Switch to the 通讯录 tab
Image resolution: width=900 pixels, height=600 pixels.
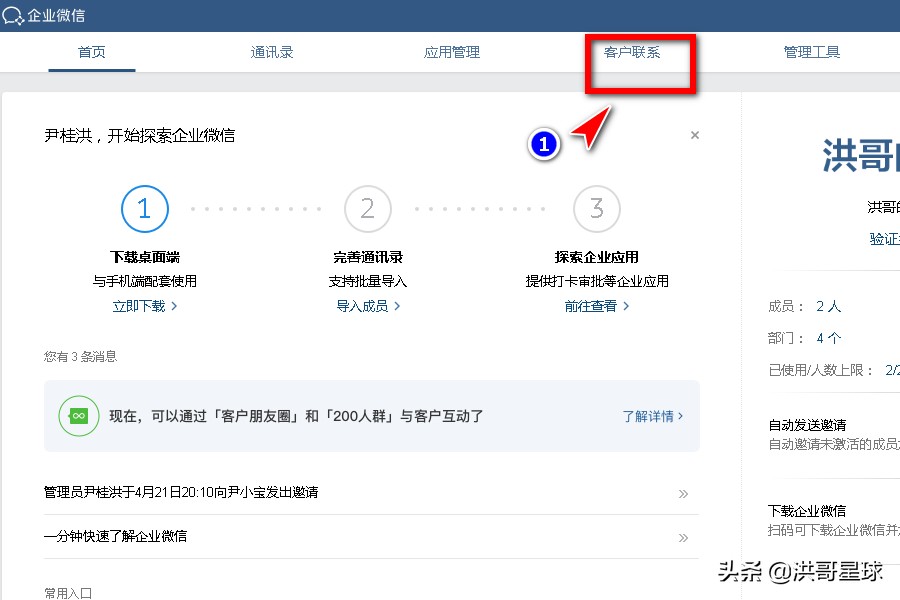pos(271,52)
